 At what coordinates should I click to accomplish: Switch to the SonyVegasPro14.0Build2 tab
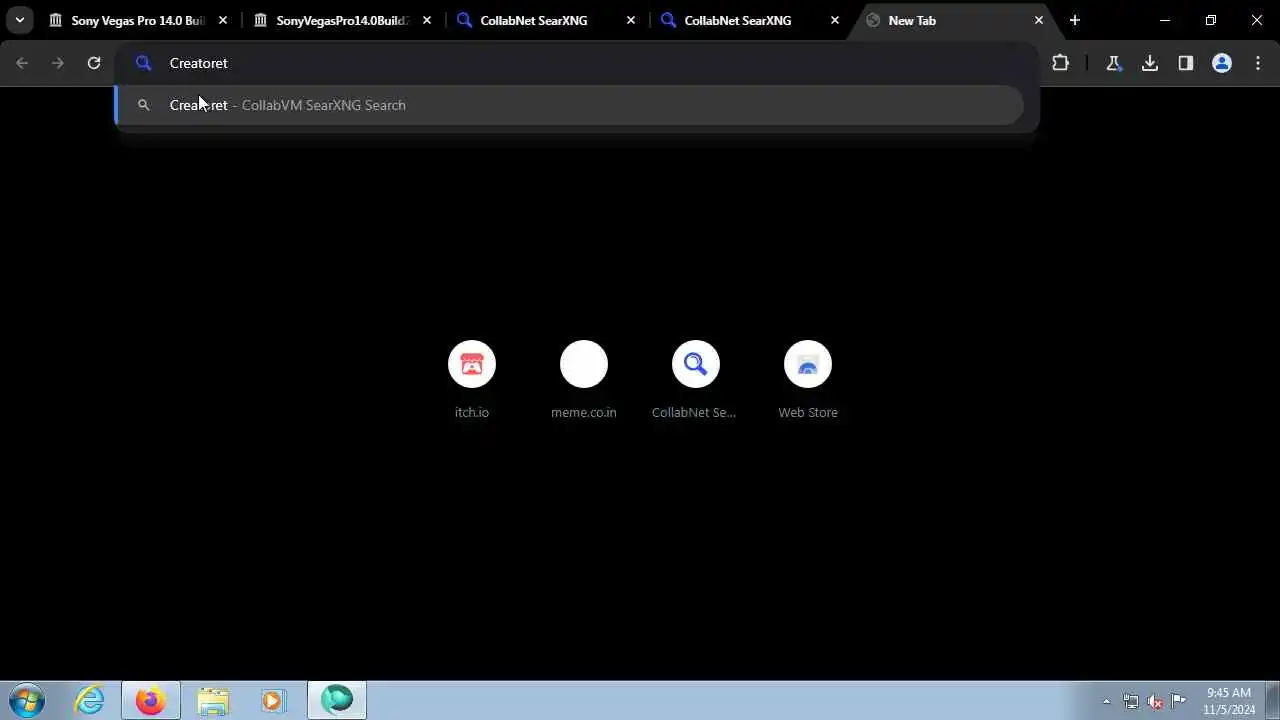(x=343, y=20)
